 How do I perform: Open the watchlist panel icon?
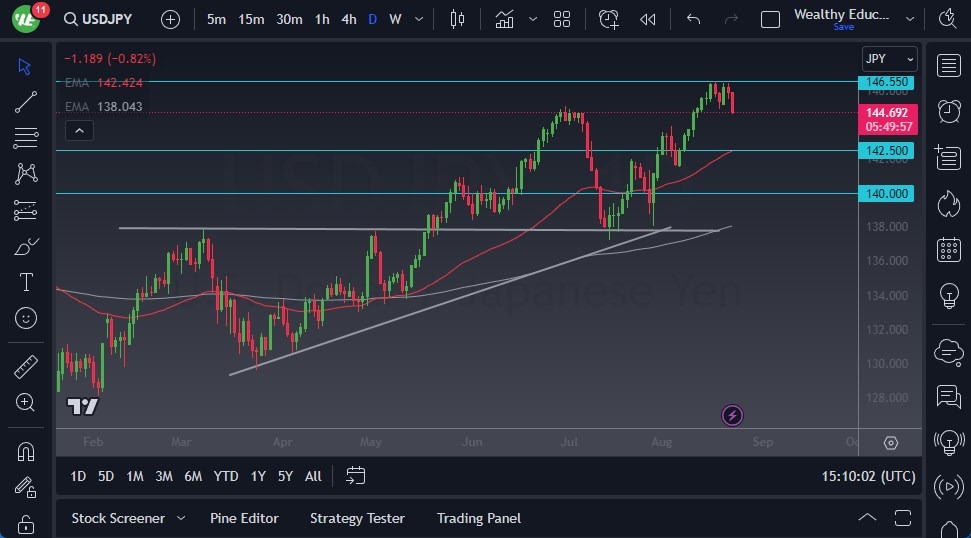pyautogui.click(x=948, y=66)
